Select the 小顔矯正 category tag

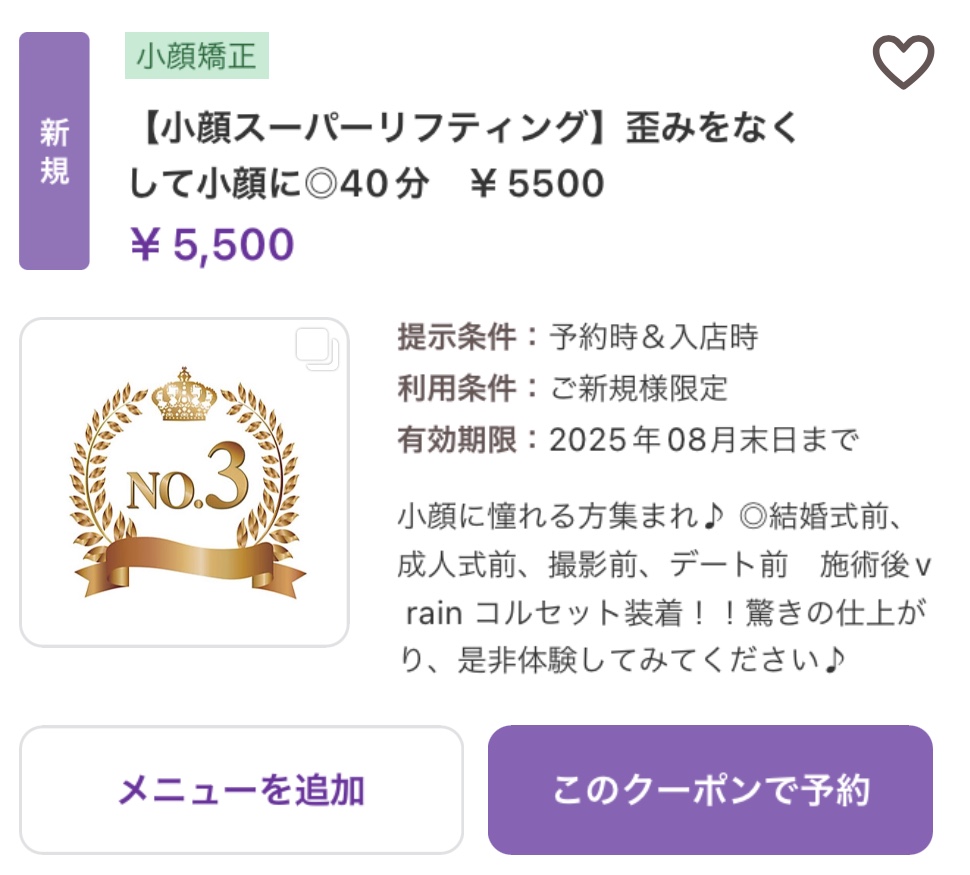[x=197, y=56]
